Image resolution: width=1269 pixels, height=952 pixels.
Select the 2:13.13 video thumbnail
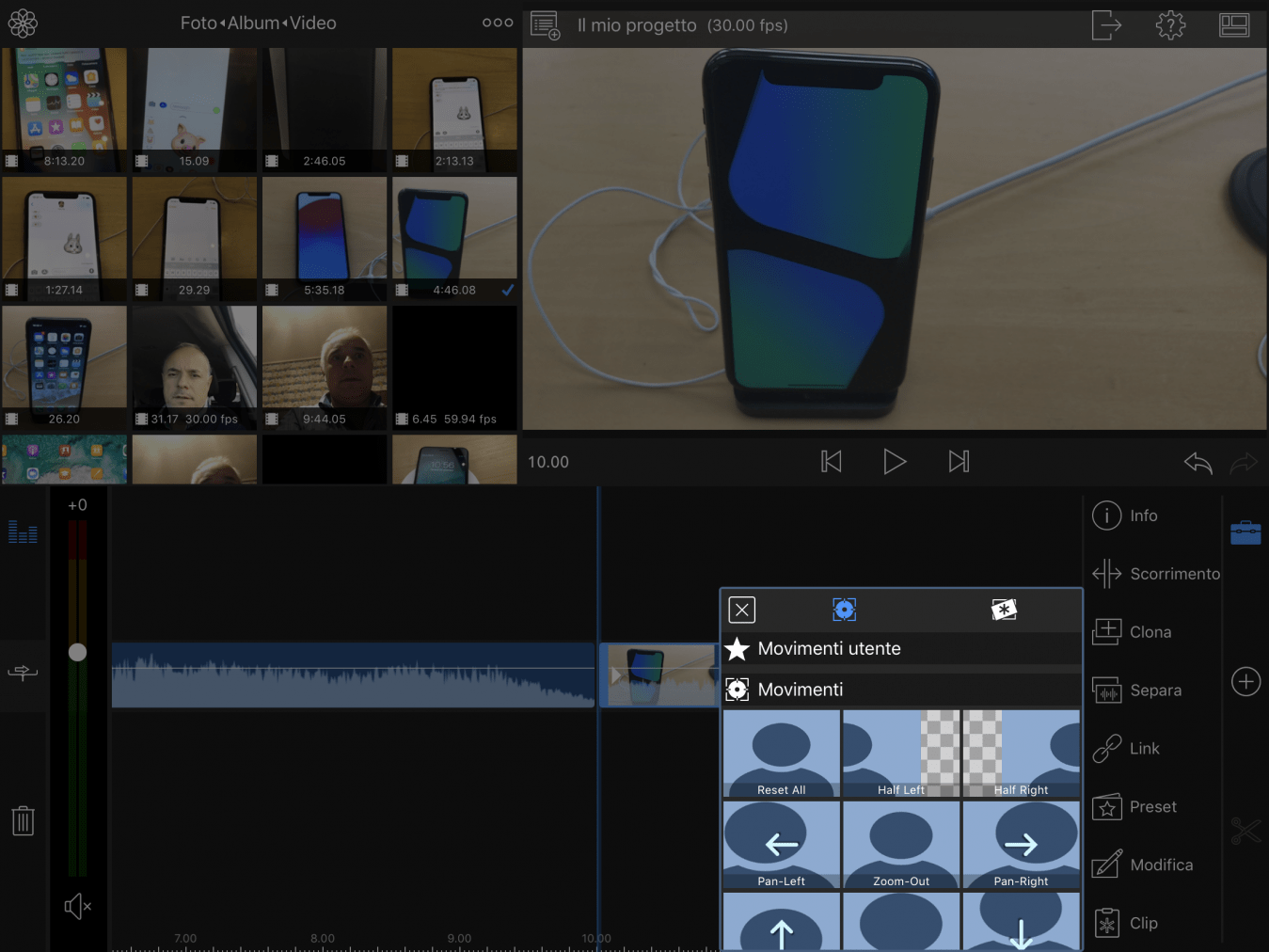coord(454,109)
